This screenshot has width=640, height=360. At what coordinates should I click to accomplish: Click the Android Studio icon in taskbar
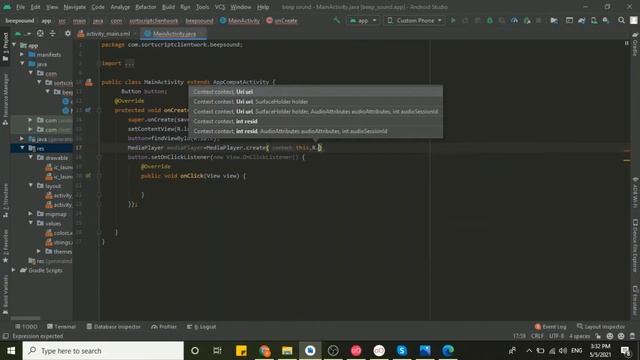coord(310,351)
